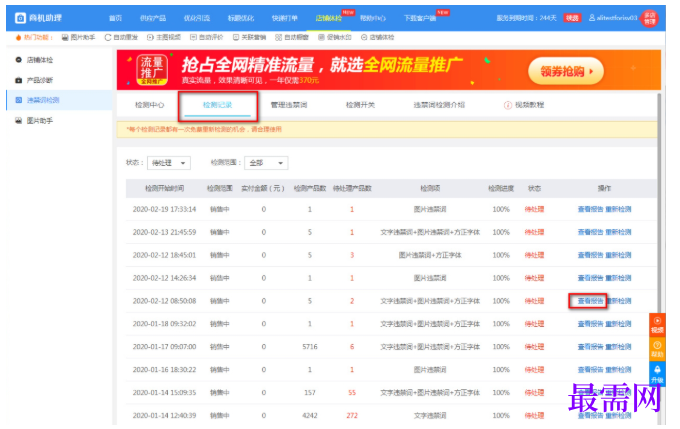Click 重新检测 for the 2020-02-19 17:33:14 record
Viewport: 680px width, 429px height.
tap(618, 209)
